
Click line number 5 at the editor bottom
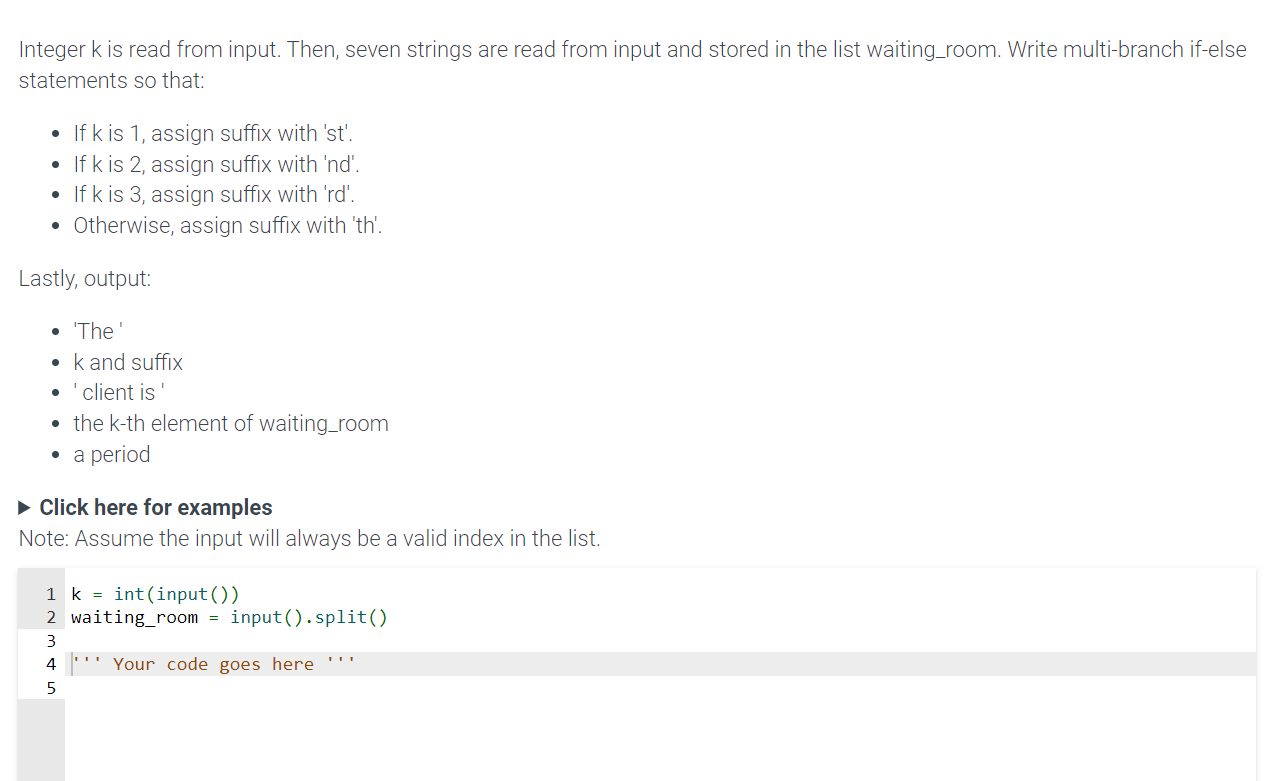(51, 688)
